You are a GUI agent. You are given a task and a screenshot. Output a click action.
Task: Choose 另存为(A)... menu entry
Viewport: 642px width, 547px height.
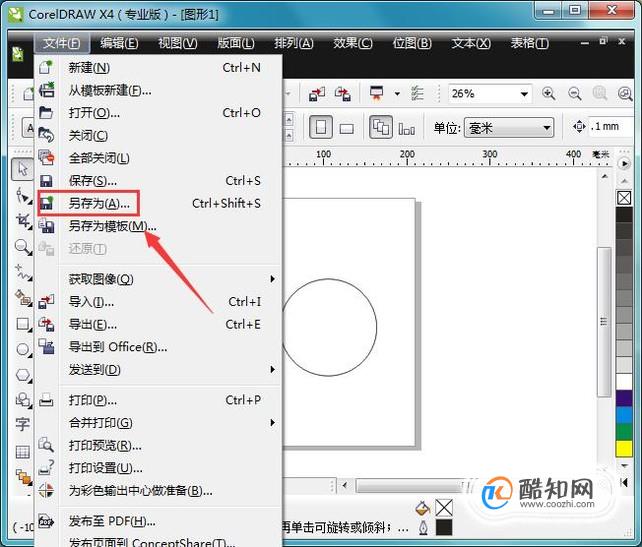tap(159, 203)
